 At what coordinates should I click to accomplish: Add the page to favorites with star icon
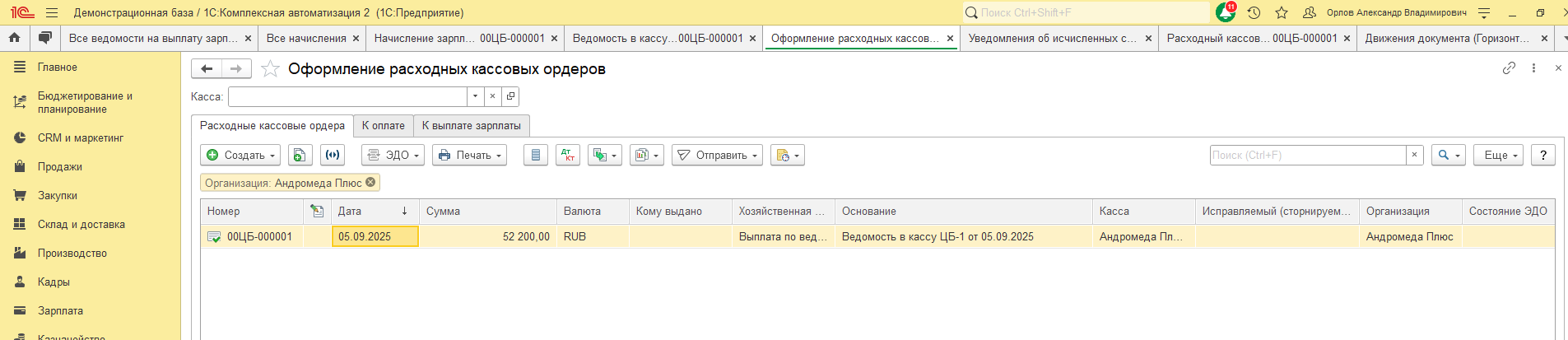click(x=270, y=69)
